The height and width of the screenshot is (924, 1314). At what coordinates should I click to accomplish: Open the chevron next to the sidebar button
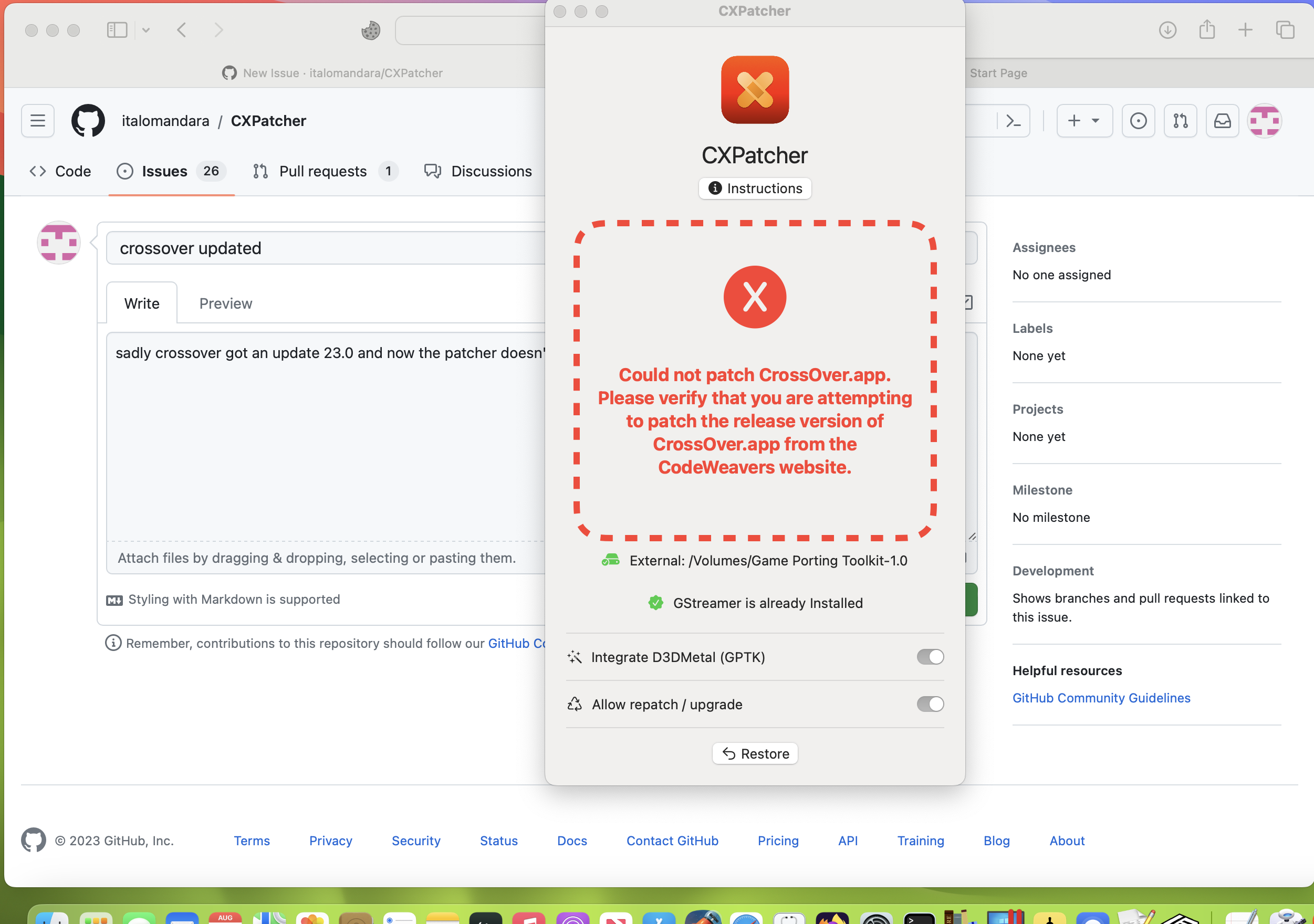point(147,30)
